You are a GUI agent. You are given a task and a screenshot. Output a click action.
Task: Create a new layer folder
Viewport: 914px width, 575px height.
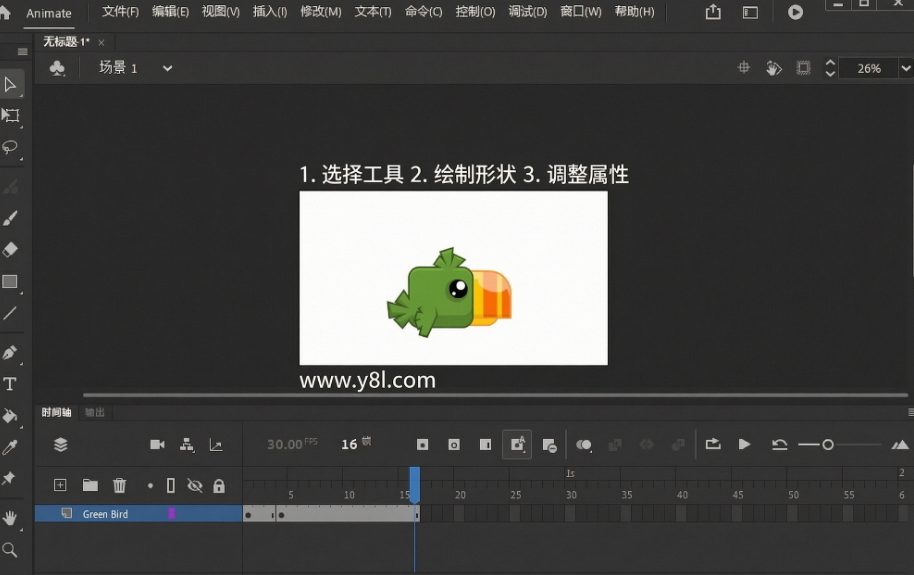(90, 485)
